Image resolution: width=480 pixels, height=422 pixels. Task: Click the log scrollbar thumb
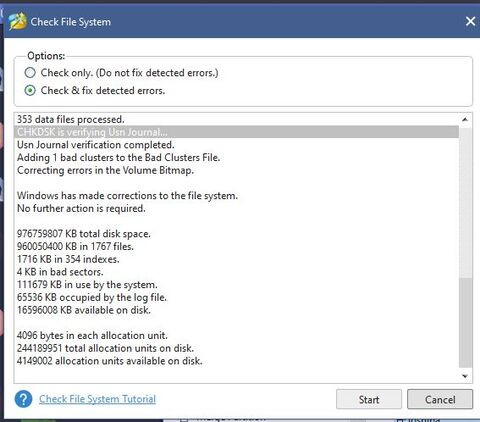coord(465,322)
